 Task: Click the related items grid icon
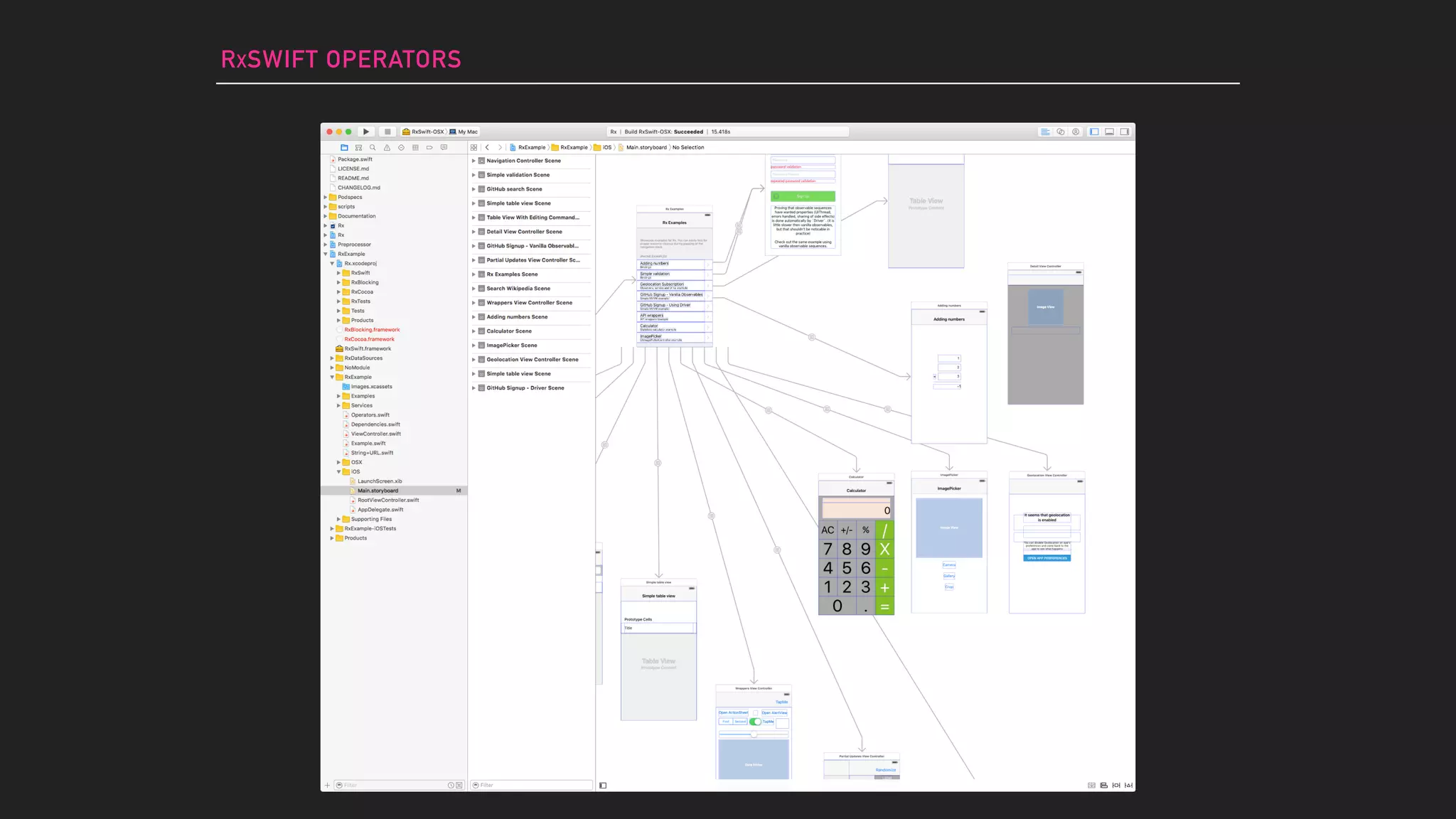coord(474,148)
